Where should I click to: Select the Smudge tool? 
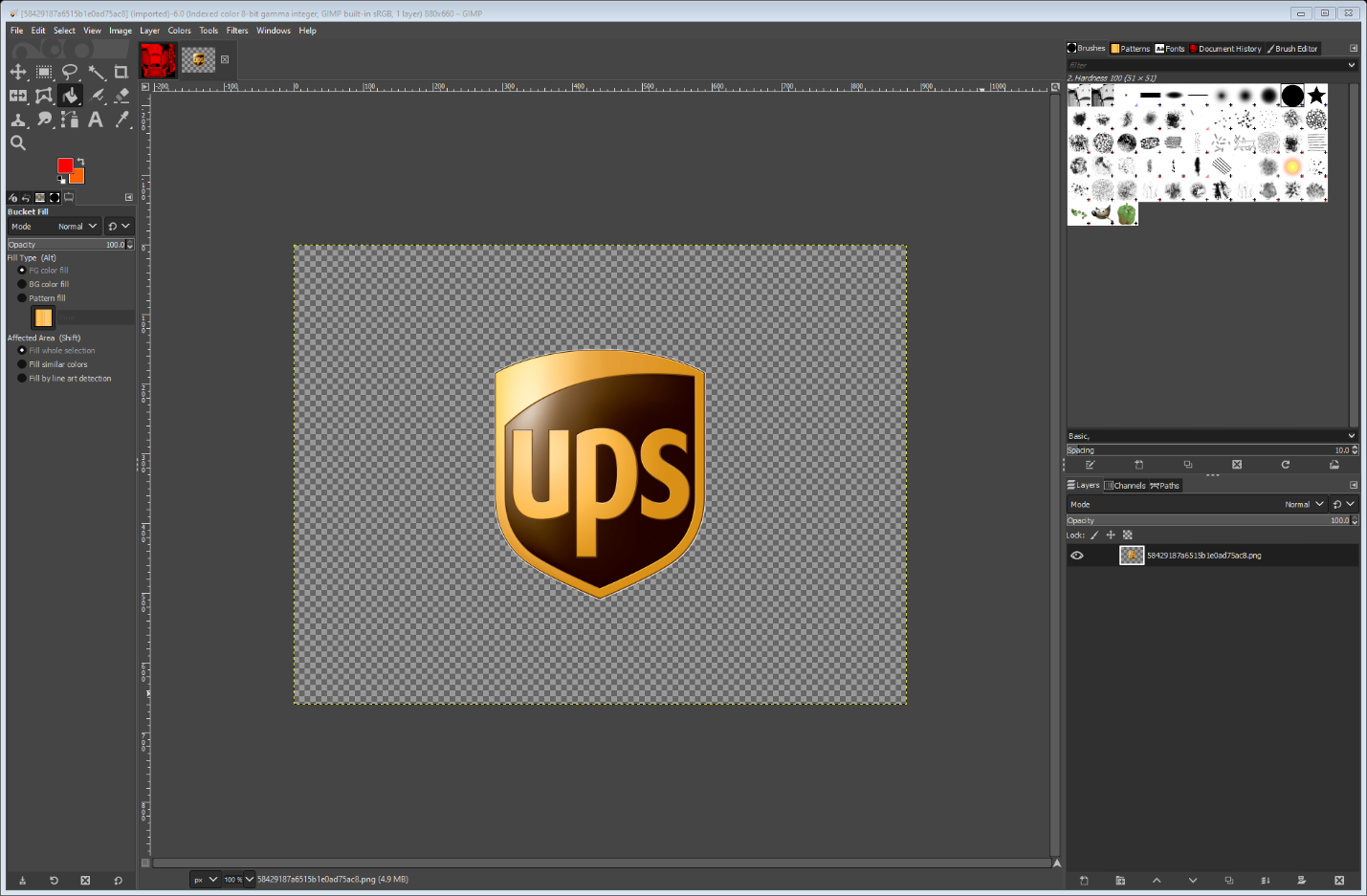44,120
